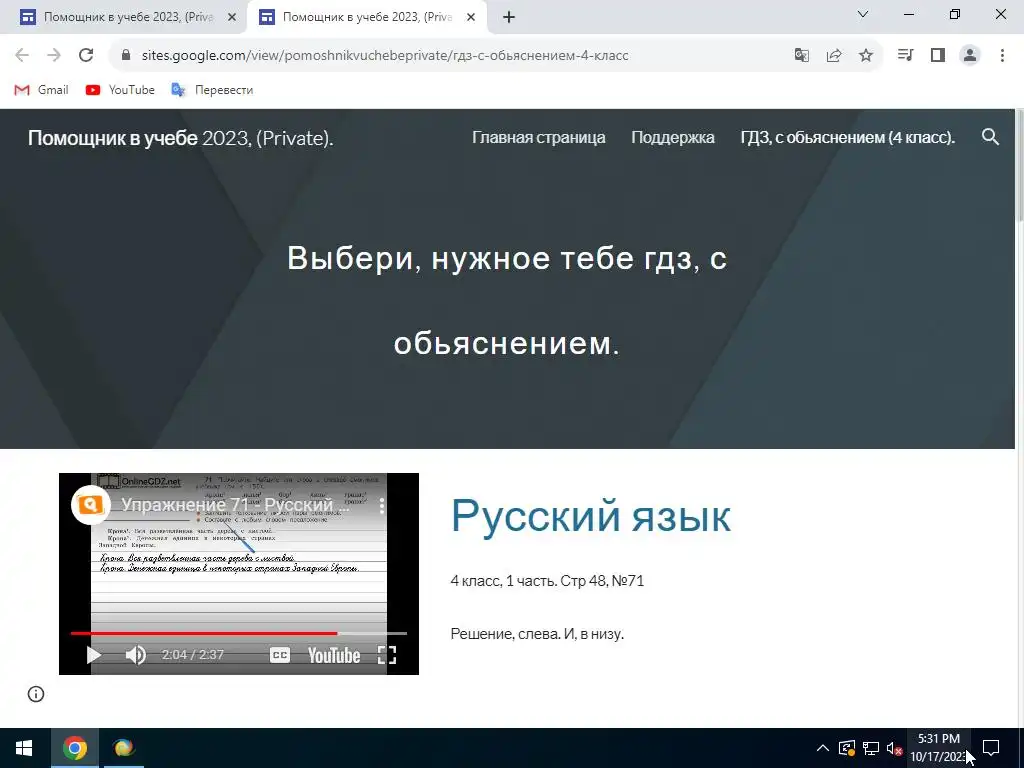
Task: Open the media control icon in toolbar
Action: coord(905,55)
